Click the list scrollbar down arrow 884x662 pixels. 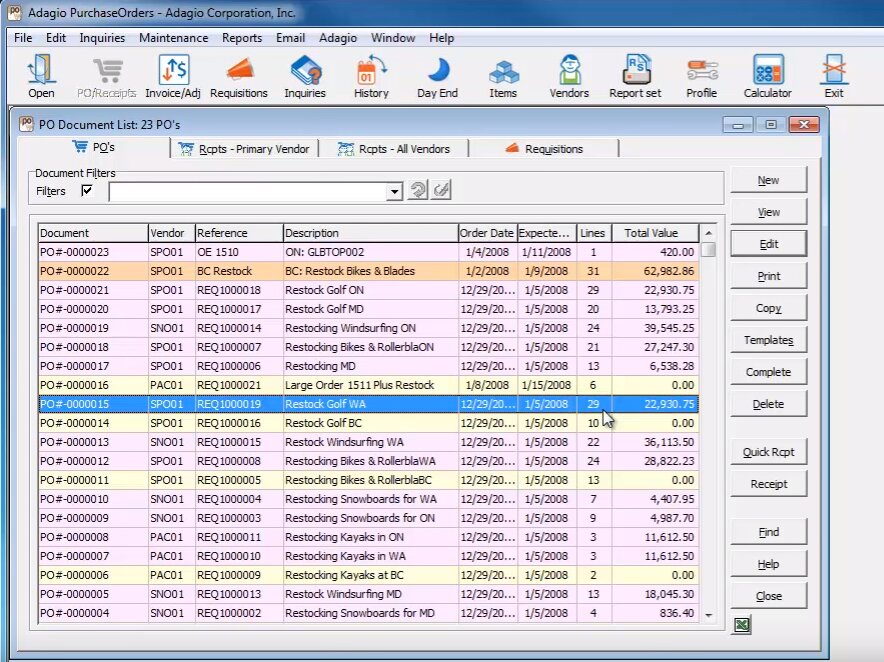(x=708, y=615)
